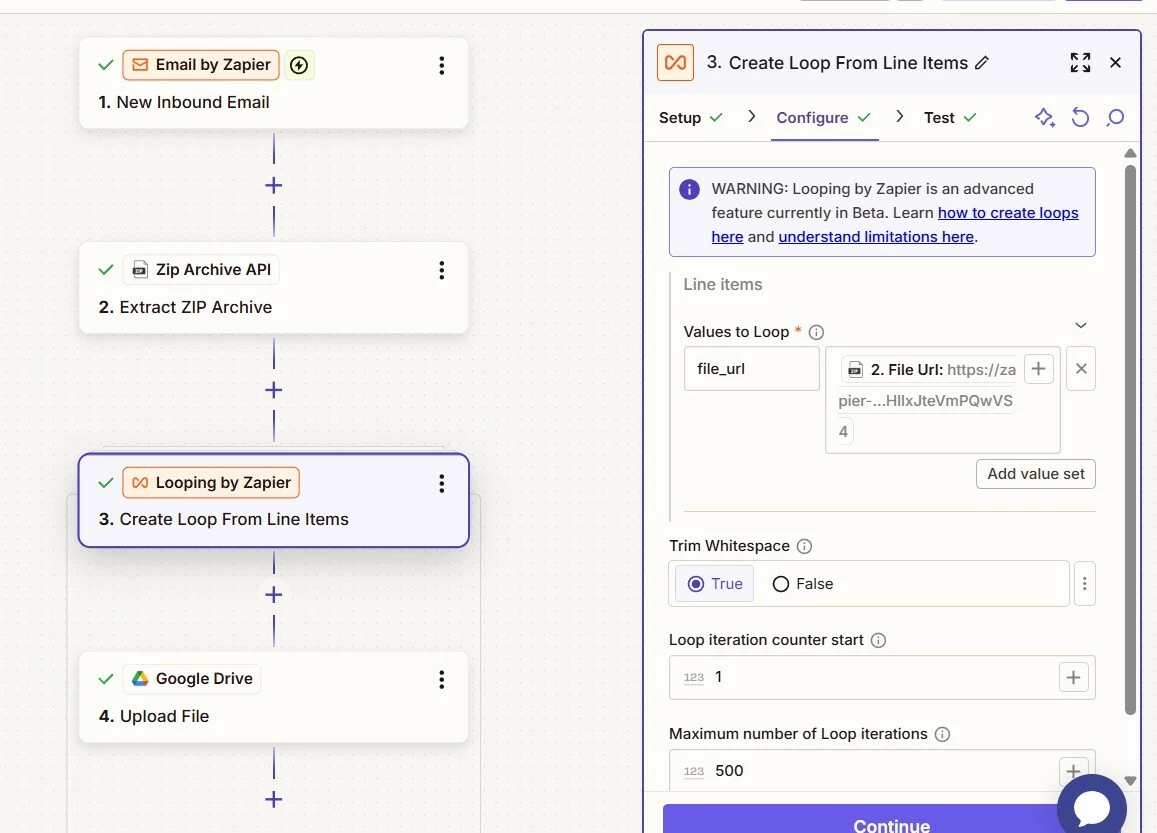
Task: Insert data in Loop iteration counter start field
Action: click(1074, 677)
